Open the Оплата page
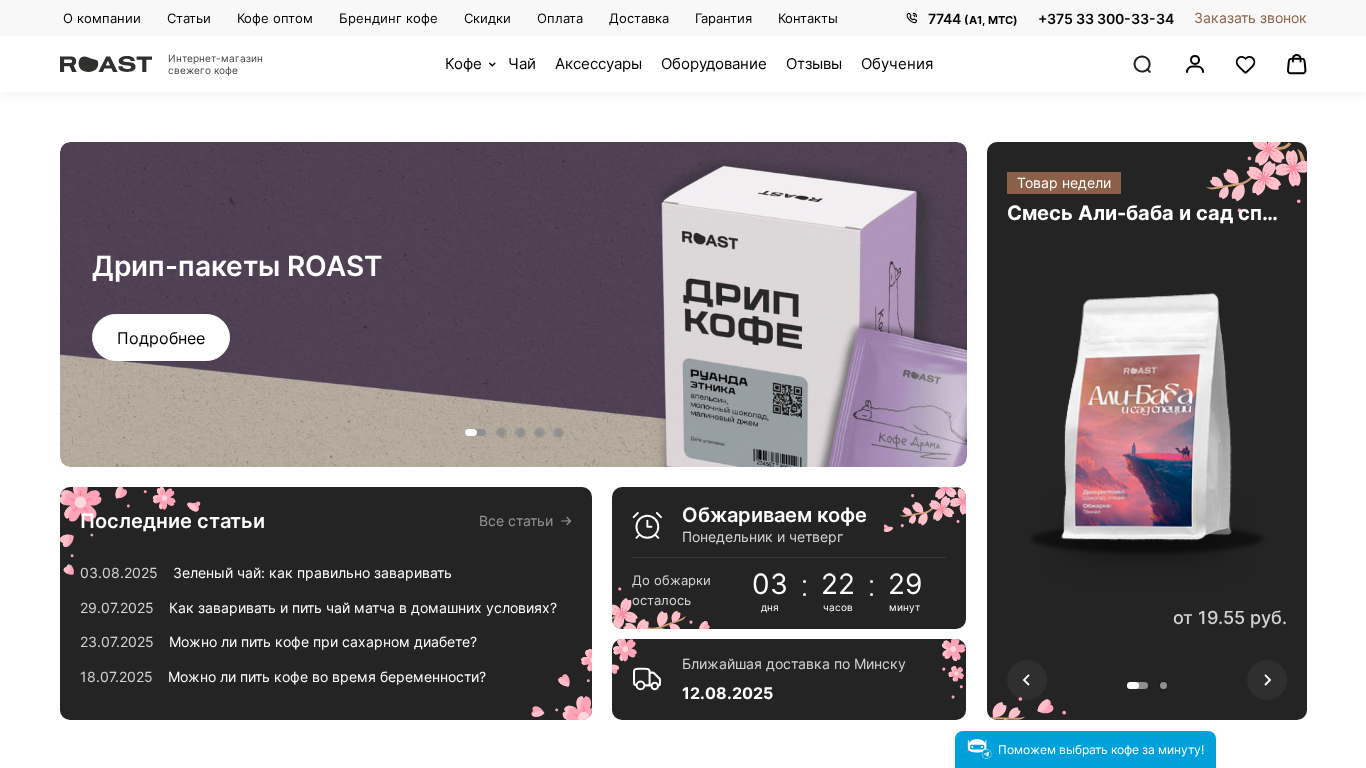 [560, 18]
